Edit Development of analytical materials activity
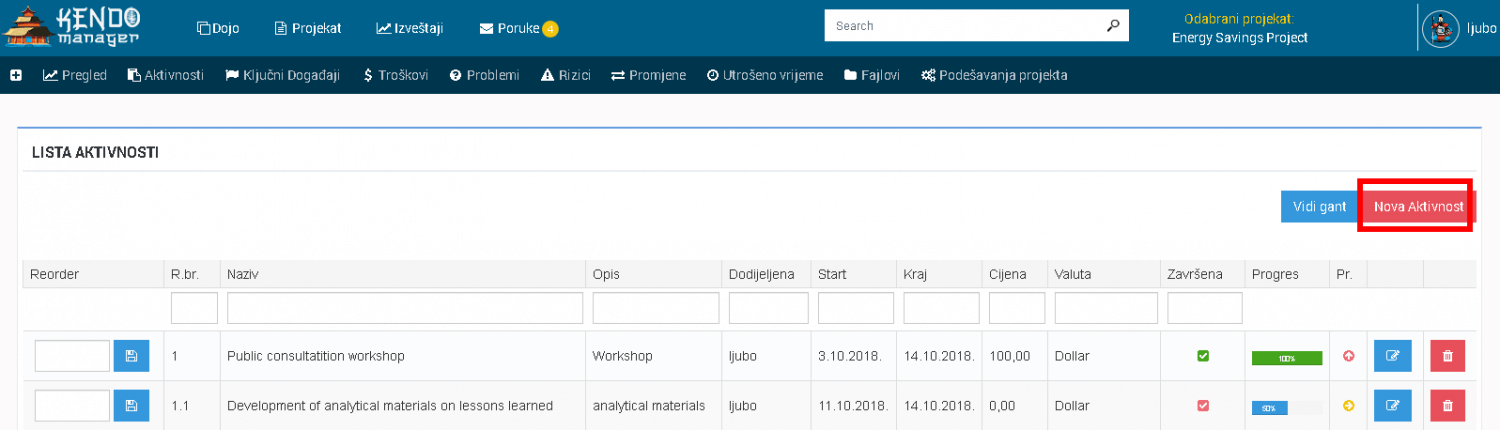Image resolution: width=1500 pixels, height=430 pixels. tap(1392, 405)
